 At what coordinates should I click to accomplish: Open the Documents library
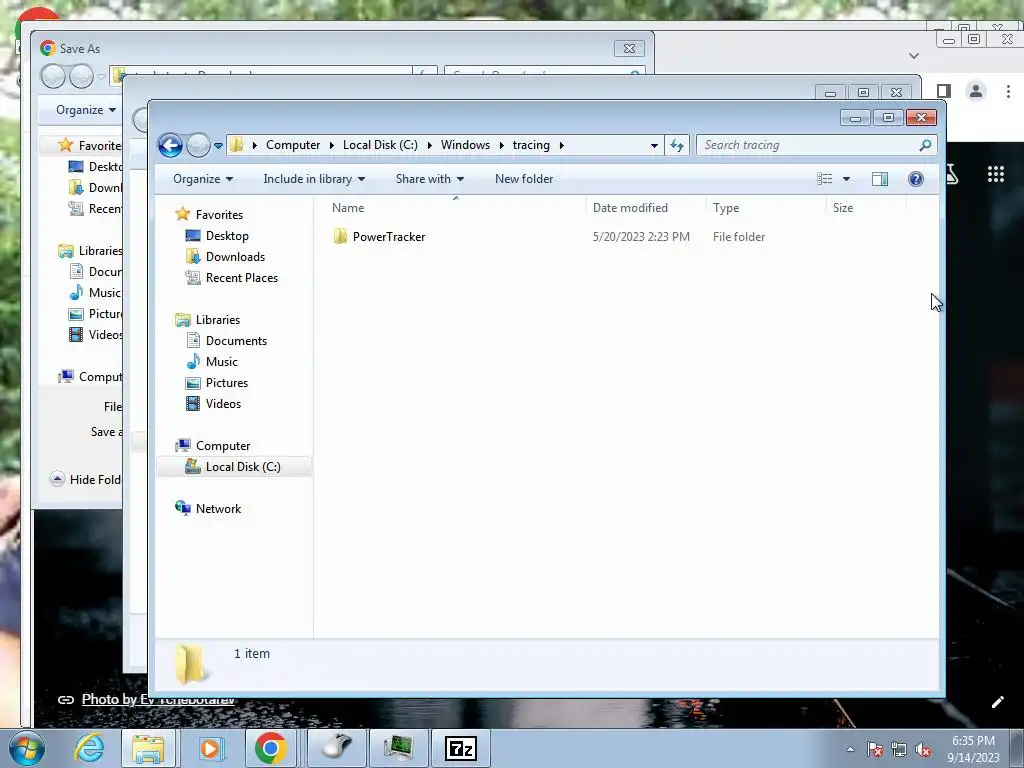point(236,341)
